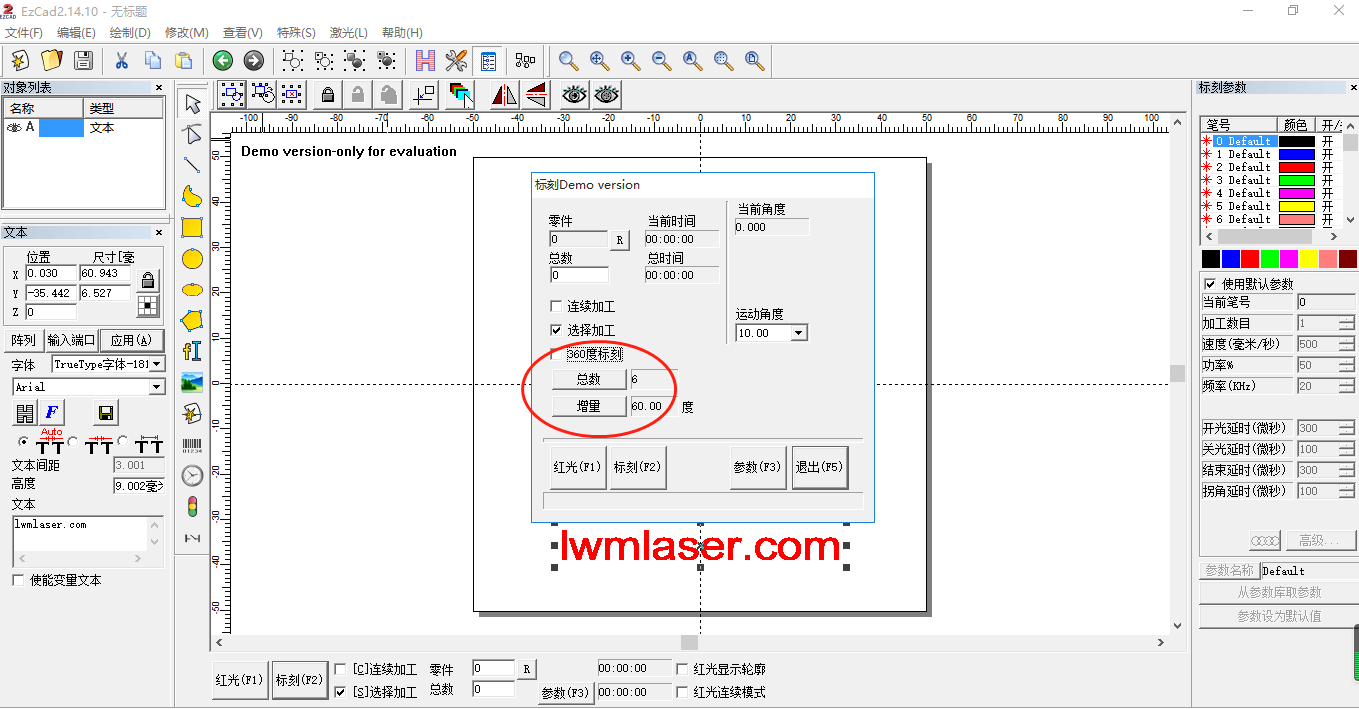Select the Pick arrow tool

192,103
